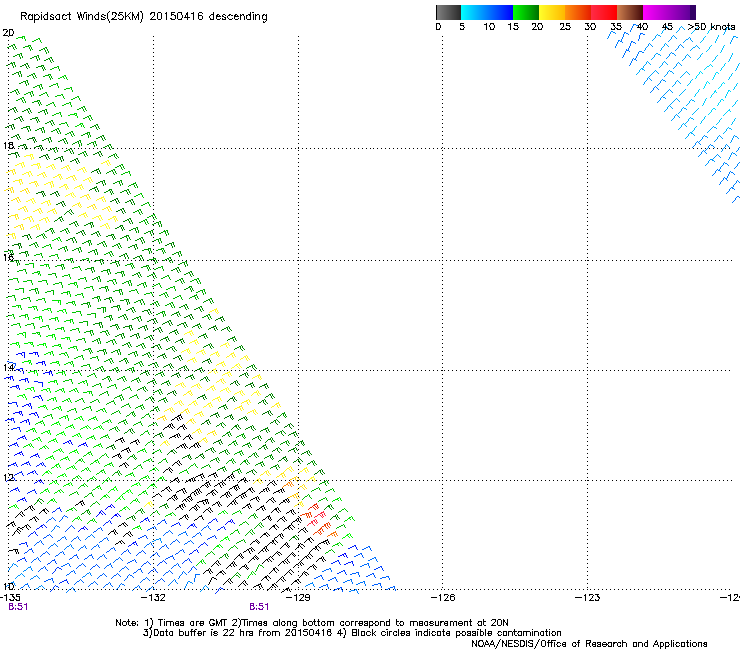The image size is (740, 650).
Task: Click the purple 8:51 time near -129
Action: (259, 607)
